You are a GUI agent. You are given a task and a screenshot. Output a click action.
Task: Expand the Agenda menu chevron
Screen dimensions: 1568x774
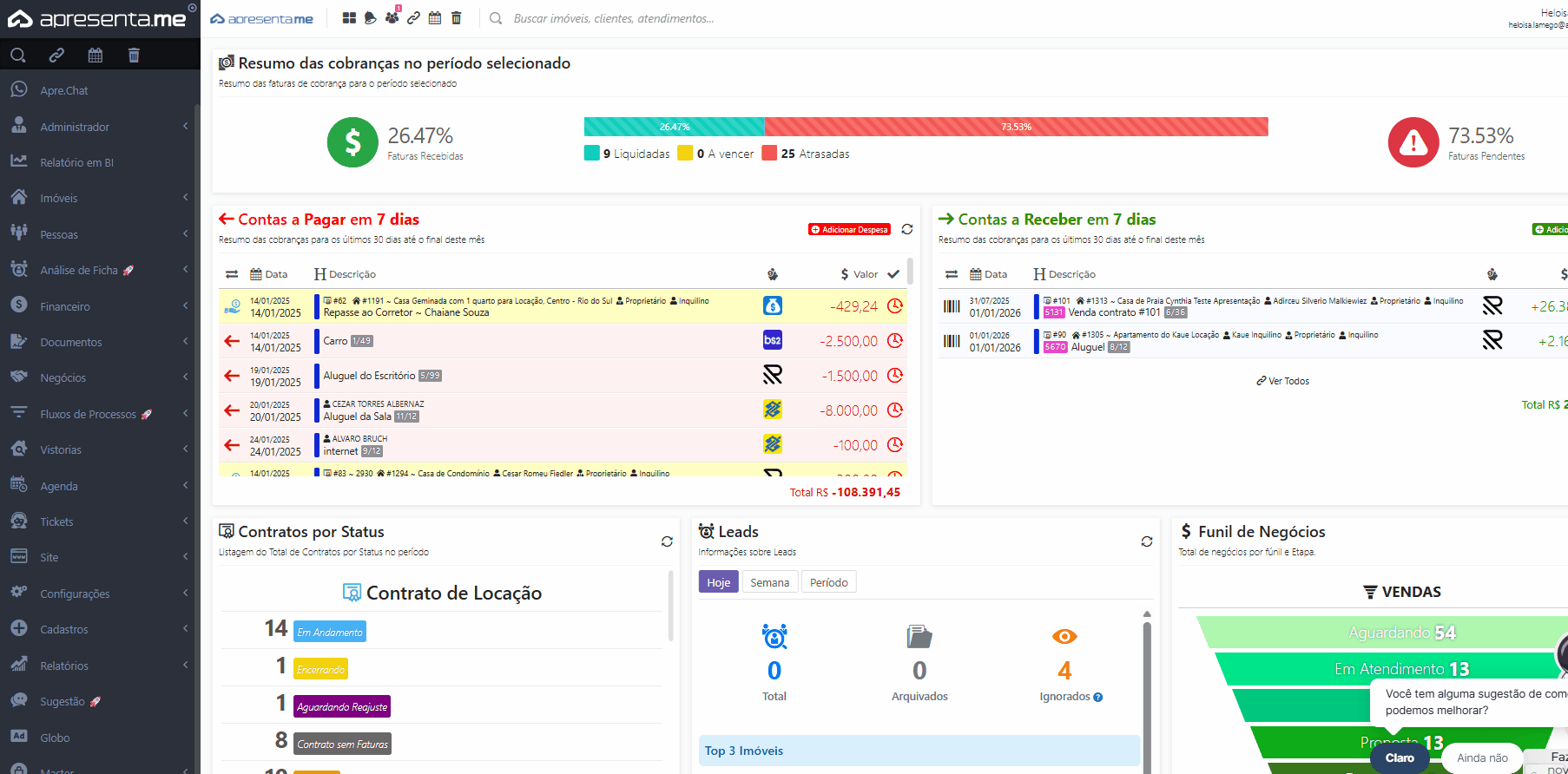point(186,485)
